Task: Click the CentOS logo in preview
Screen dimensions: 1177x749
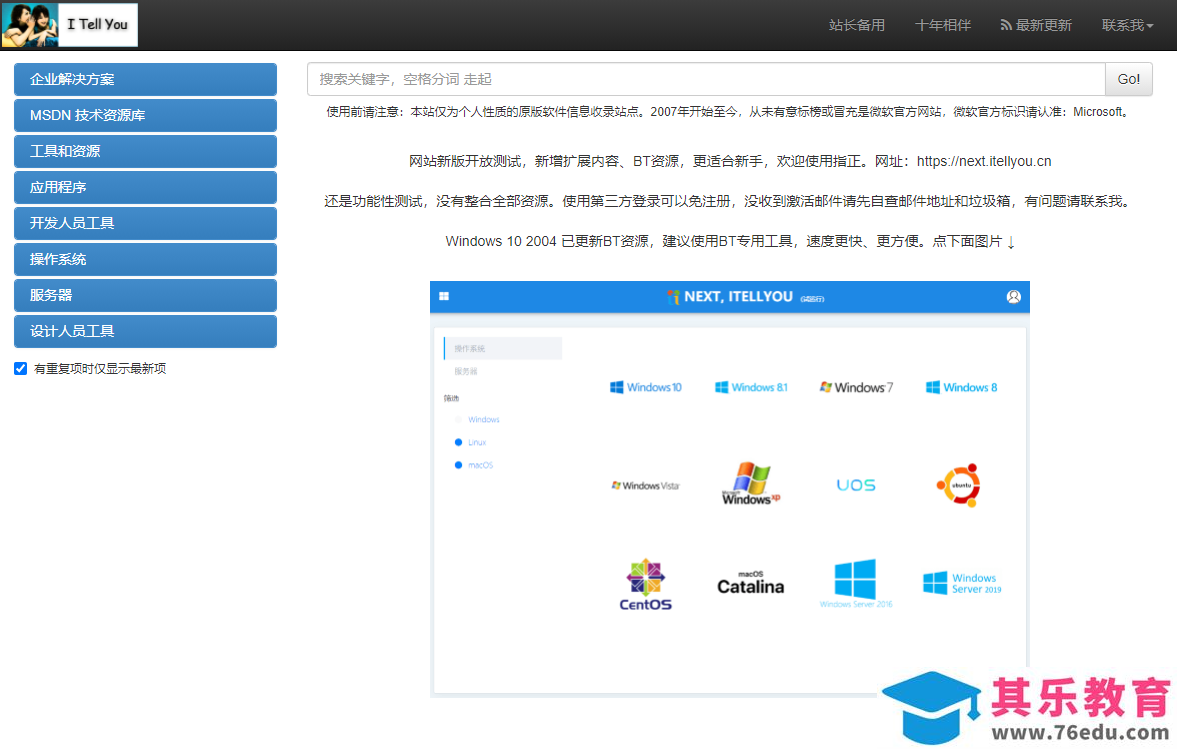Action: click(x=646, y=585)
